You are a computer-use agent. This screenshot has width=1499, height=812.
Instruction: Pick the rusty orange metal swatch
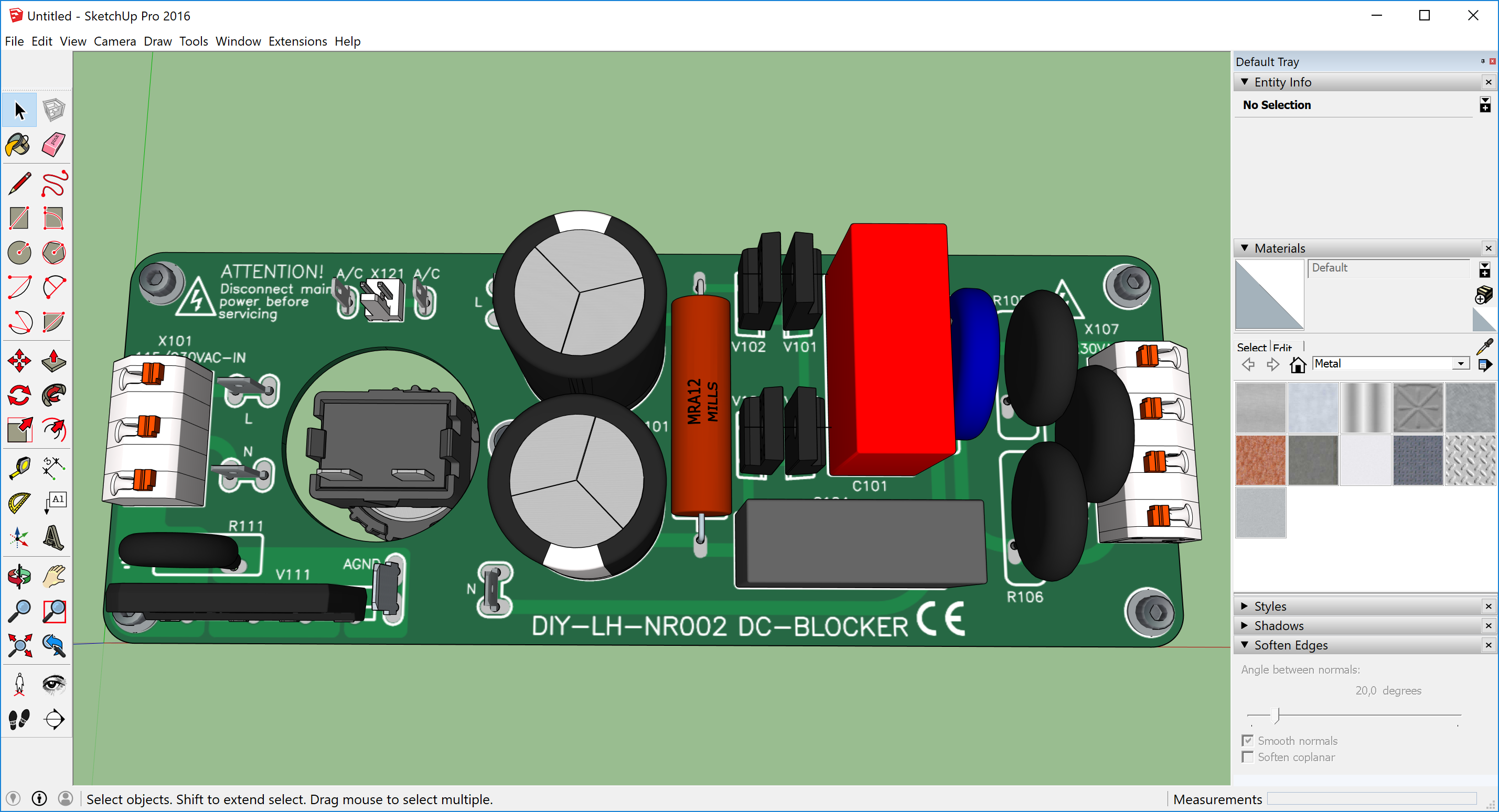(x=1260, y=460)
